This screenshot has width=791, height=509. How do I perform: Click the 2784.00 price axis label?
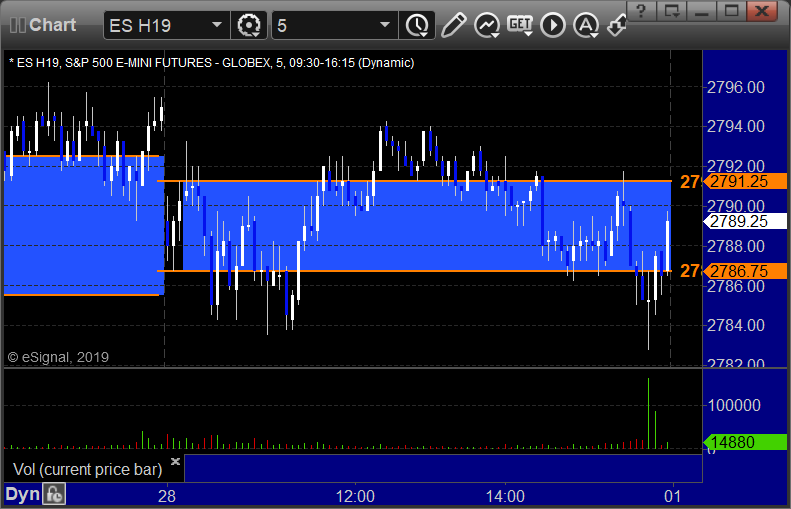click(x=736, y=325)
